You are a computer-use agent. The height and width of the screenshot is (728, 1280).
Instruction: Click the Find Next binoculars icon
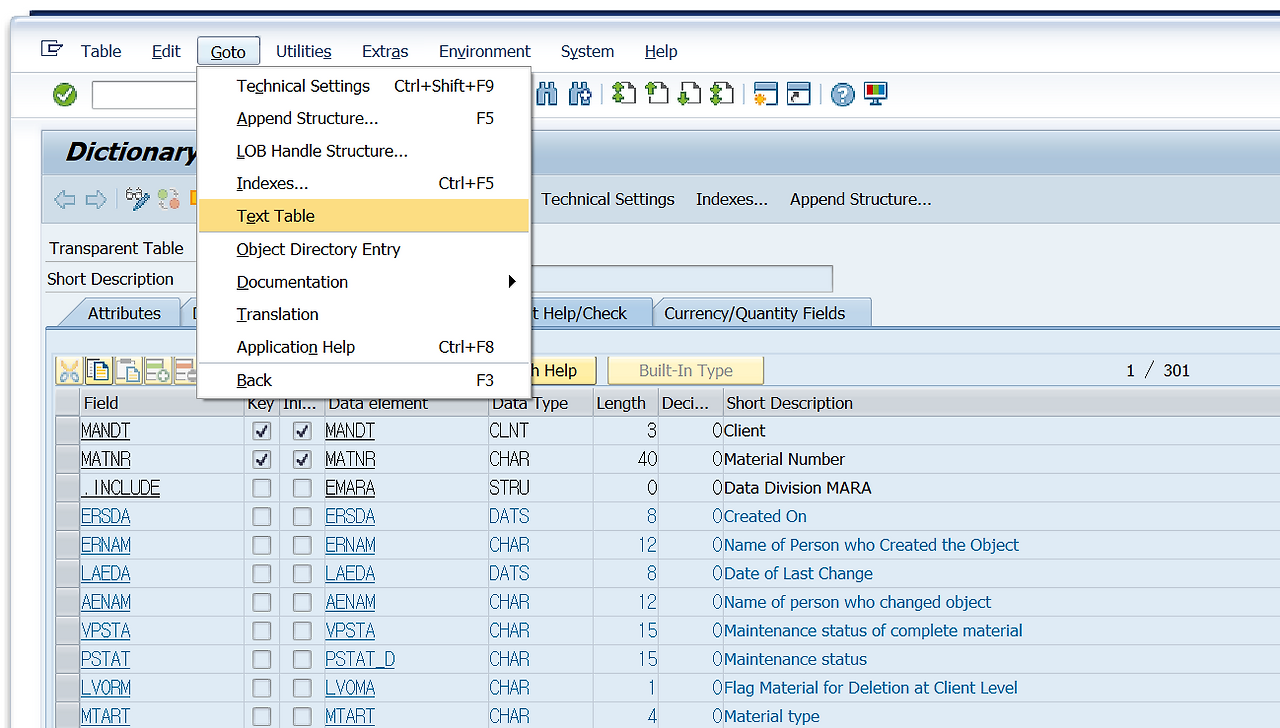coord(580,94)
